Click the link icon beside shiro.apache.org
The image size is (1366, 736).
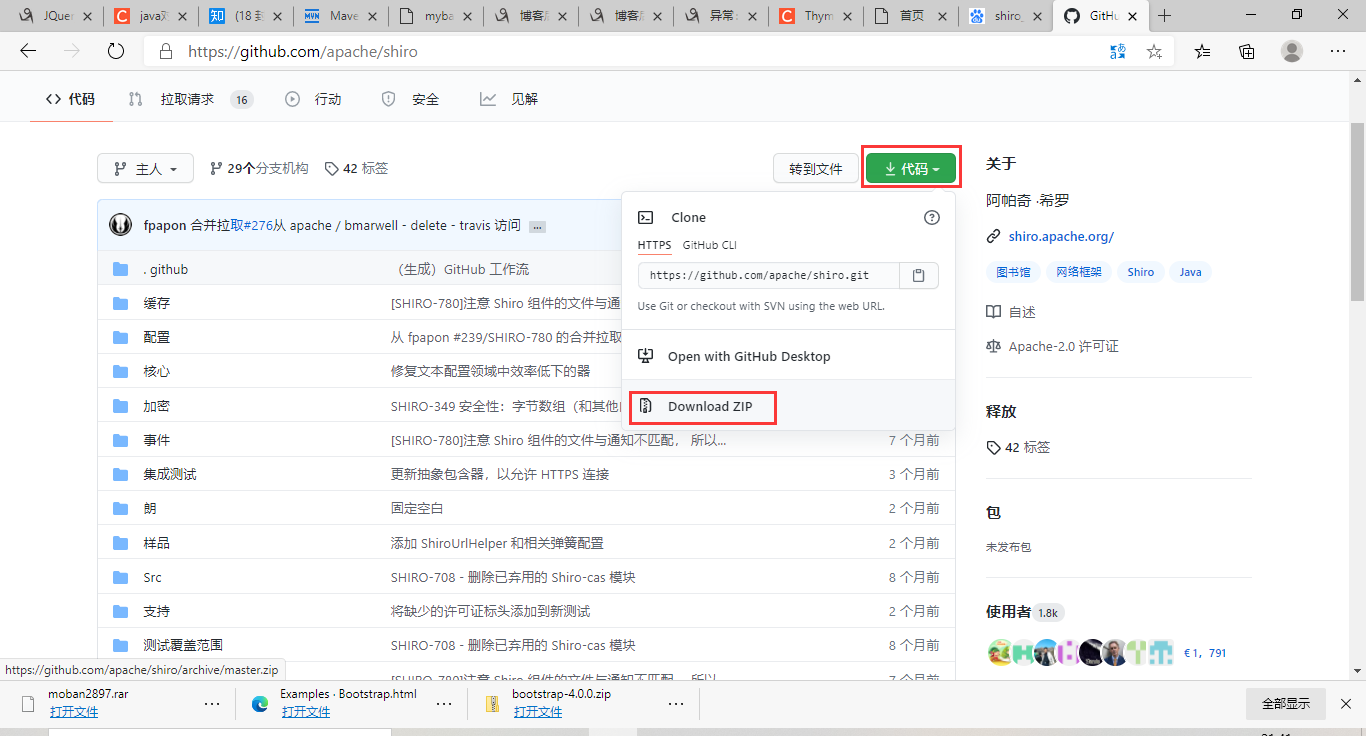pos(993,237)
